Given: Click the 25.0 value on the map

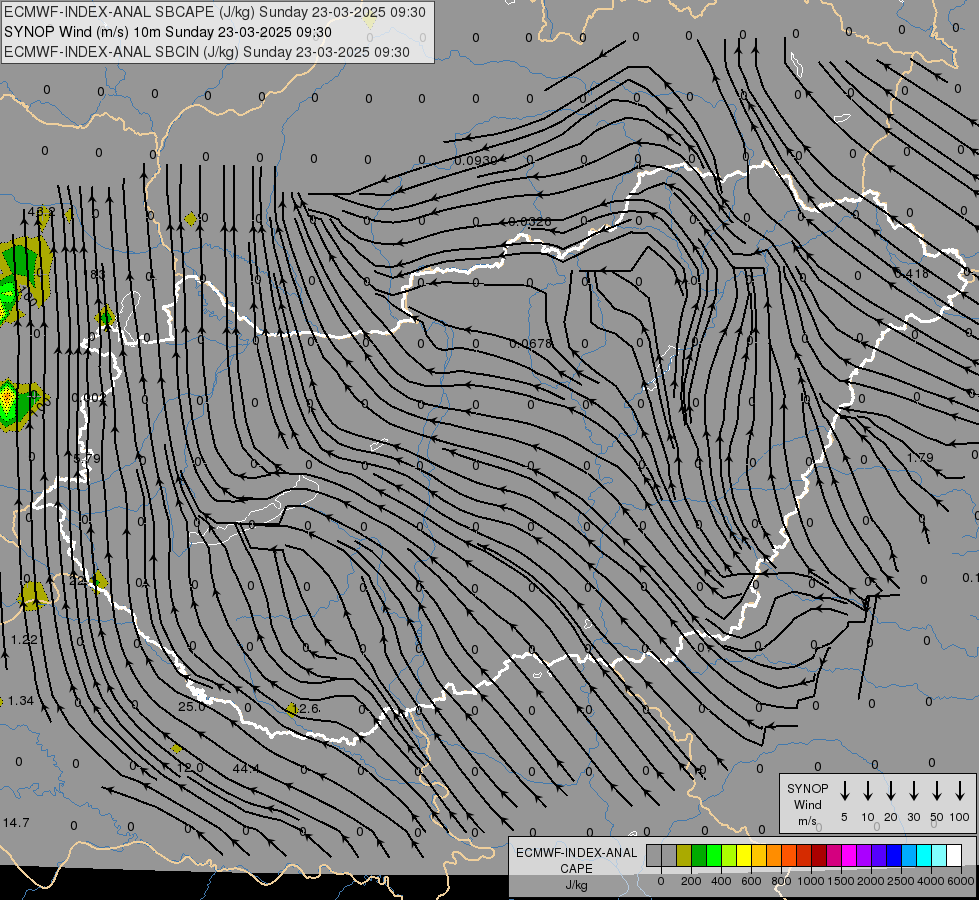Looking at the screenshot, I should point(192,706).
